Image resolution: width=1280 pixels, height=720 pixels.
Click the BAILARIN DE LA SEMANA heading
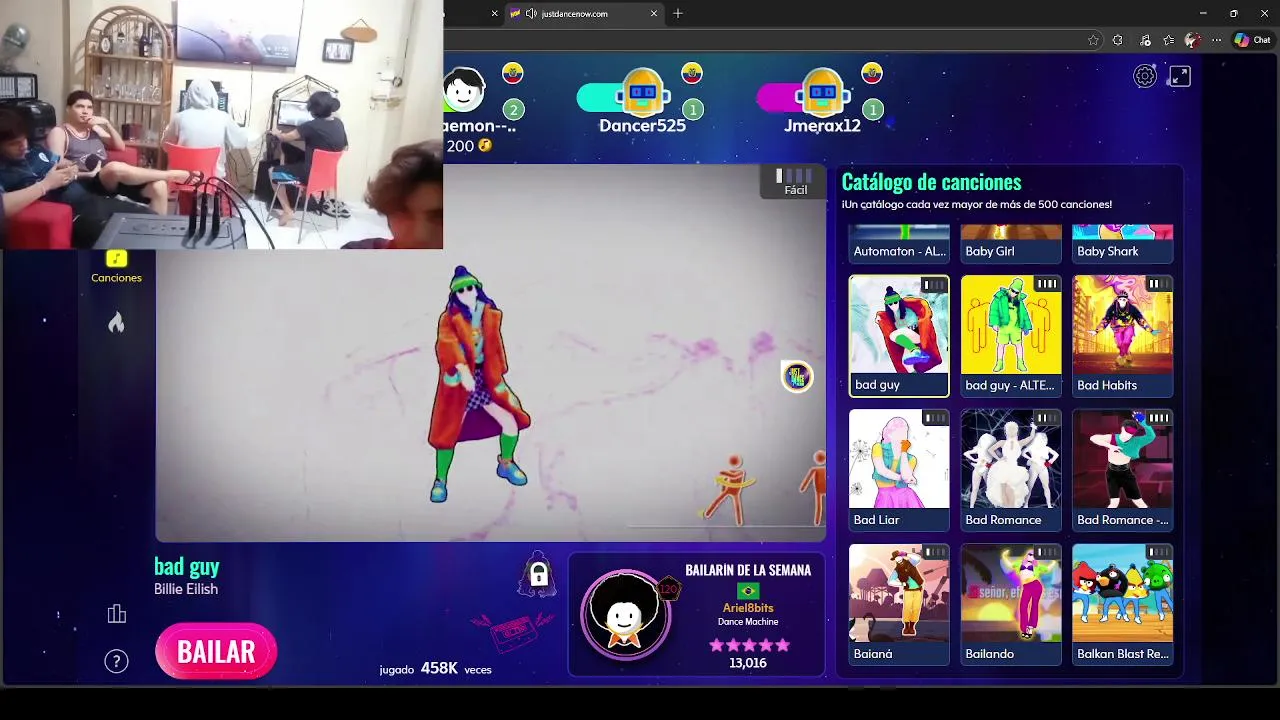748,570
